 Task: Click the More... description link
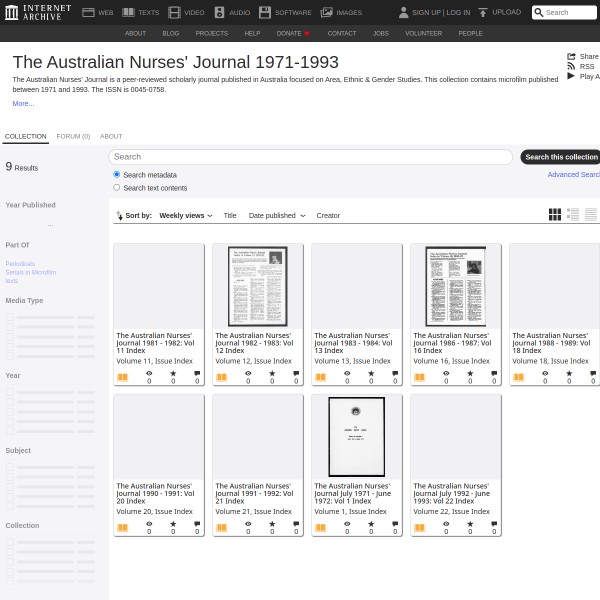click(x=23, y=103)
